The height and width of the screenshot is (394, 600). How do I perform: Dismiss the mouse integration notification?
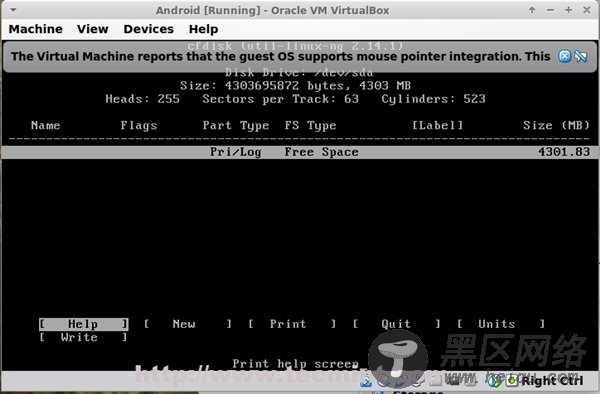click(564, 56)
